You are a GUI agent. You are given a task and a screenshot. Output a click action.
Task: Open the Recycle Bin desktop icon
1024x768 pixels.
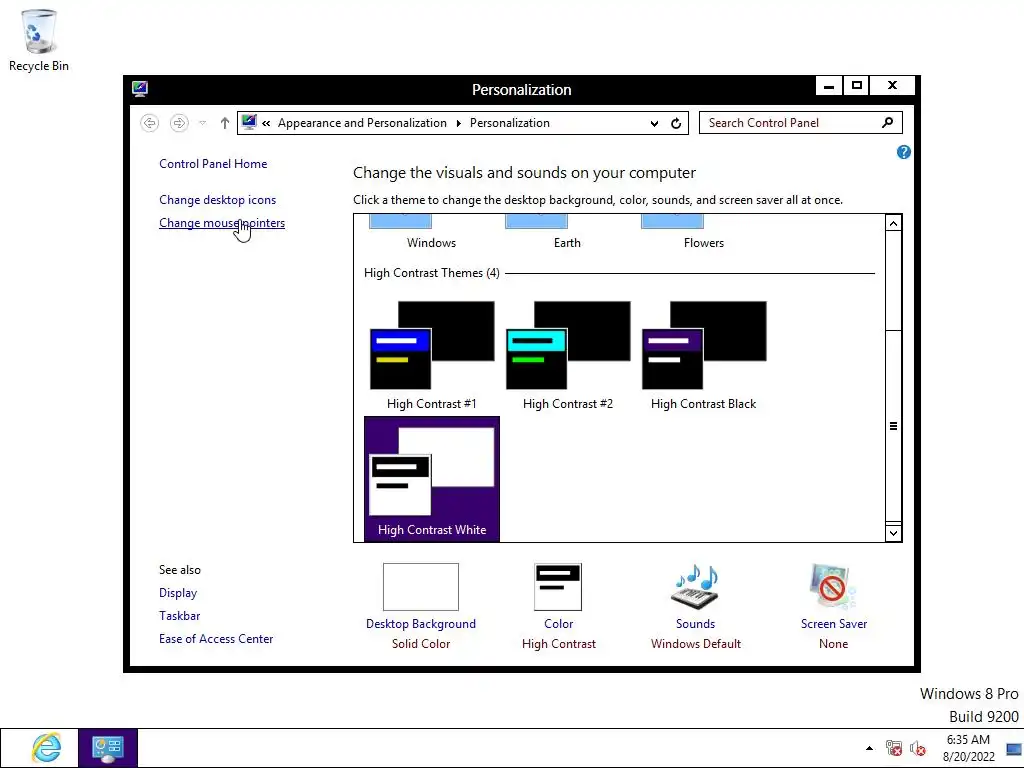(x=39, y=40)
